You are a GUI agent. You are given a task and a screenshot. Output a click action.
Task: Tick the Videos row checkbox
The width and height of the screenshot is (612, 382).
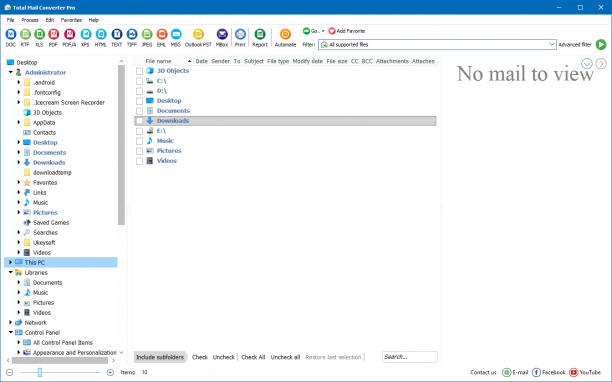[139, 161]
